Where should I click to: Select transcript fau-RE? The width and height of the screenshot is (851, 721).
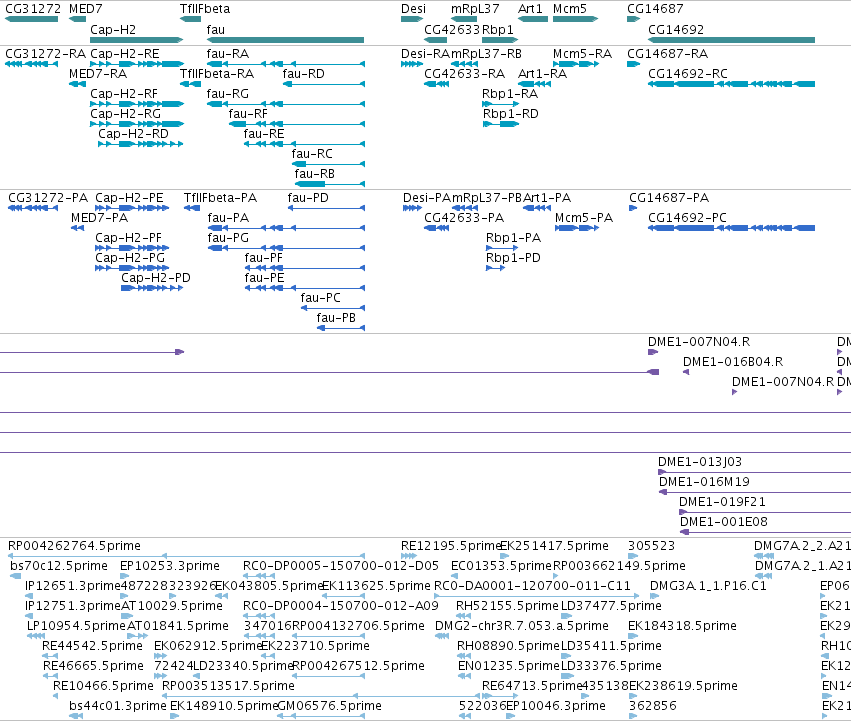[x=264, y=134]
